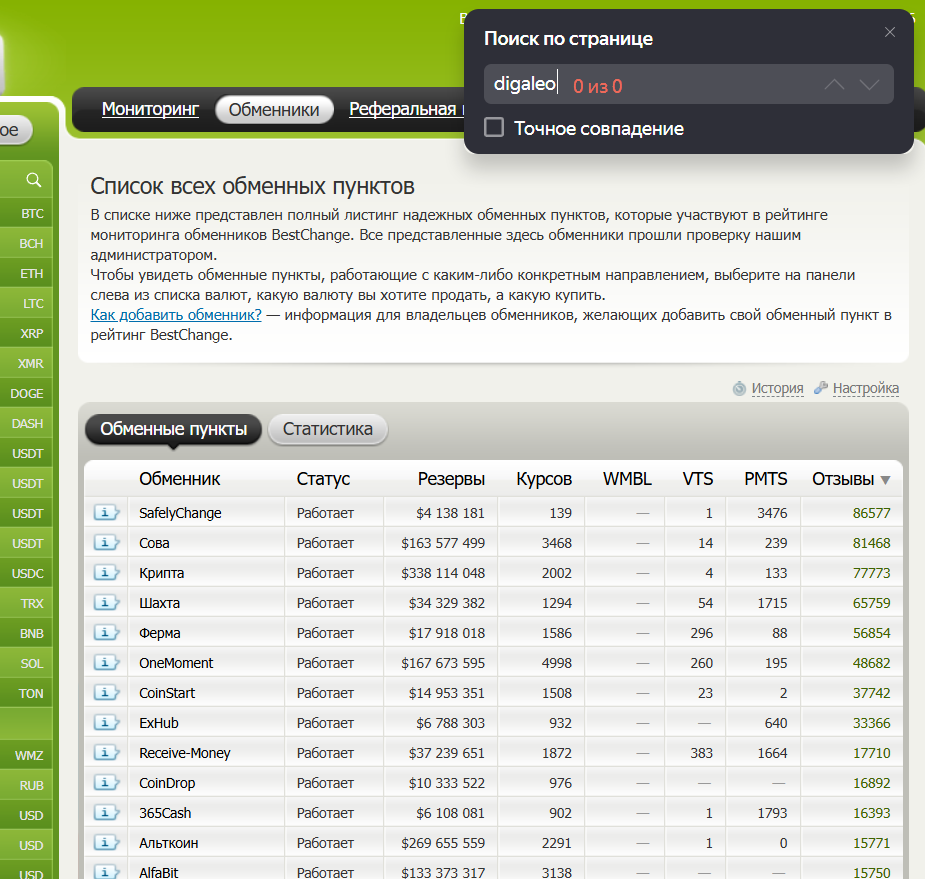This screenshot has width=925, height=879.
Task: Open info icon for Ферма exchanger
Action: tap(106, 633)
